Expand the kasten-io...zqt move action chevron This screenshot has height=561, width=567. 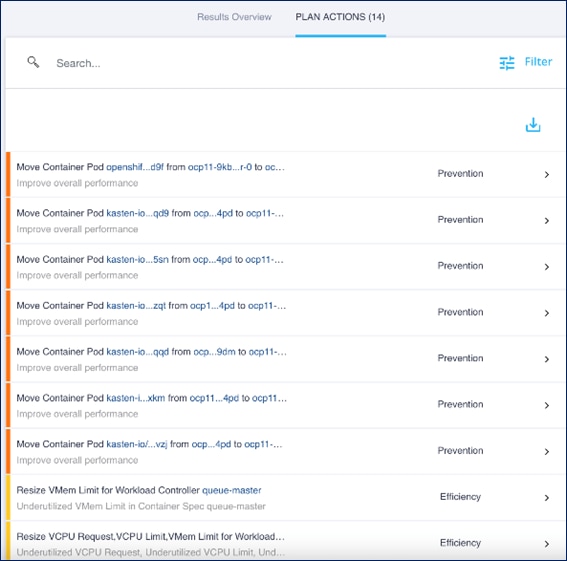[547, 313]
